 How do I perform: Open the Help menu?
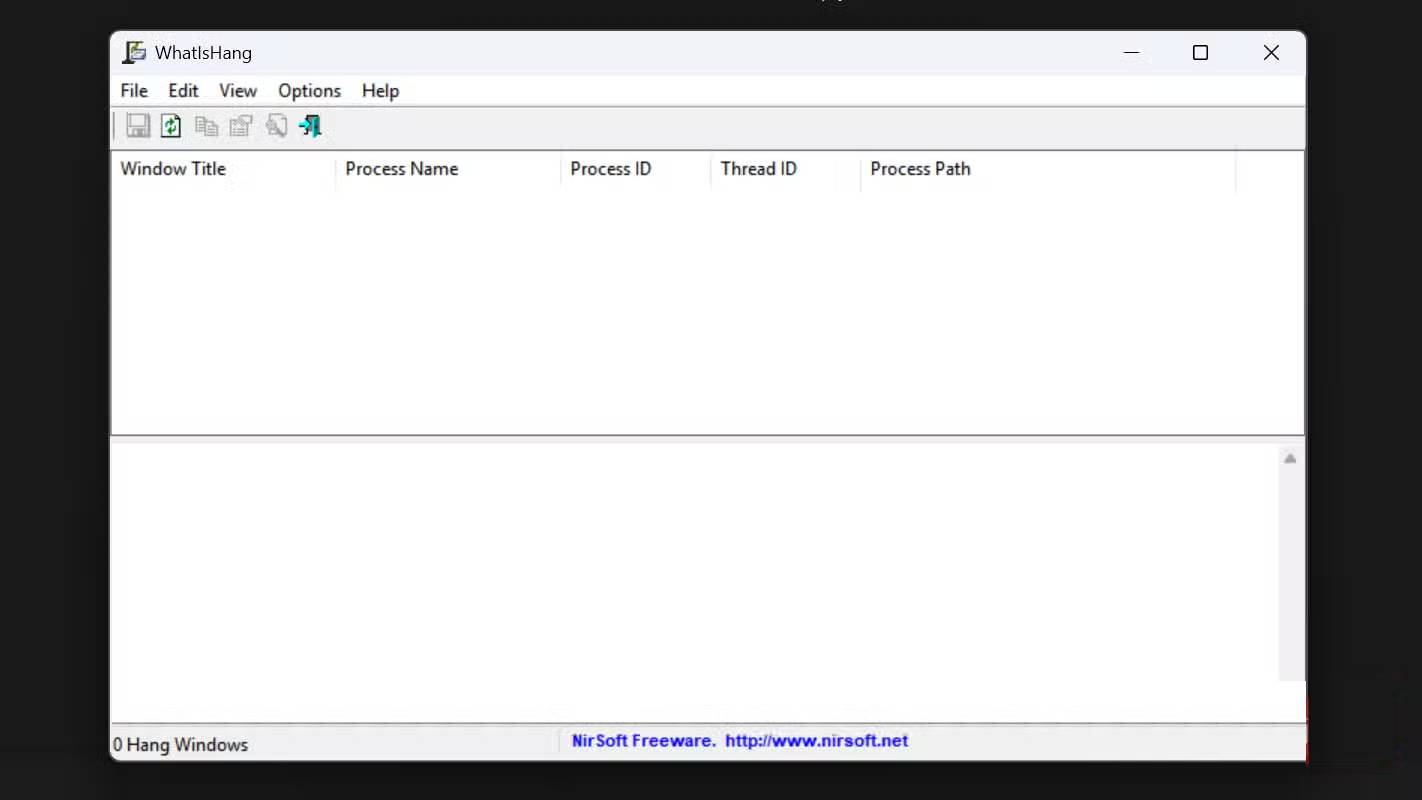[380, 90]
